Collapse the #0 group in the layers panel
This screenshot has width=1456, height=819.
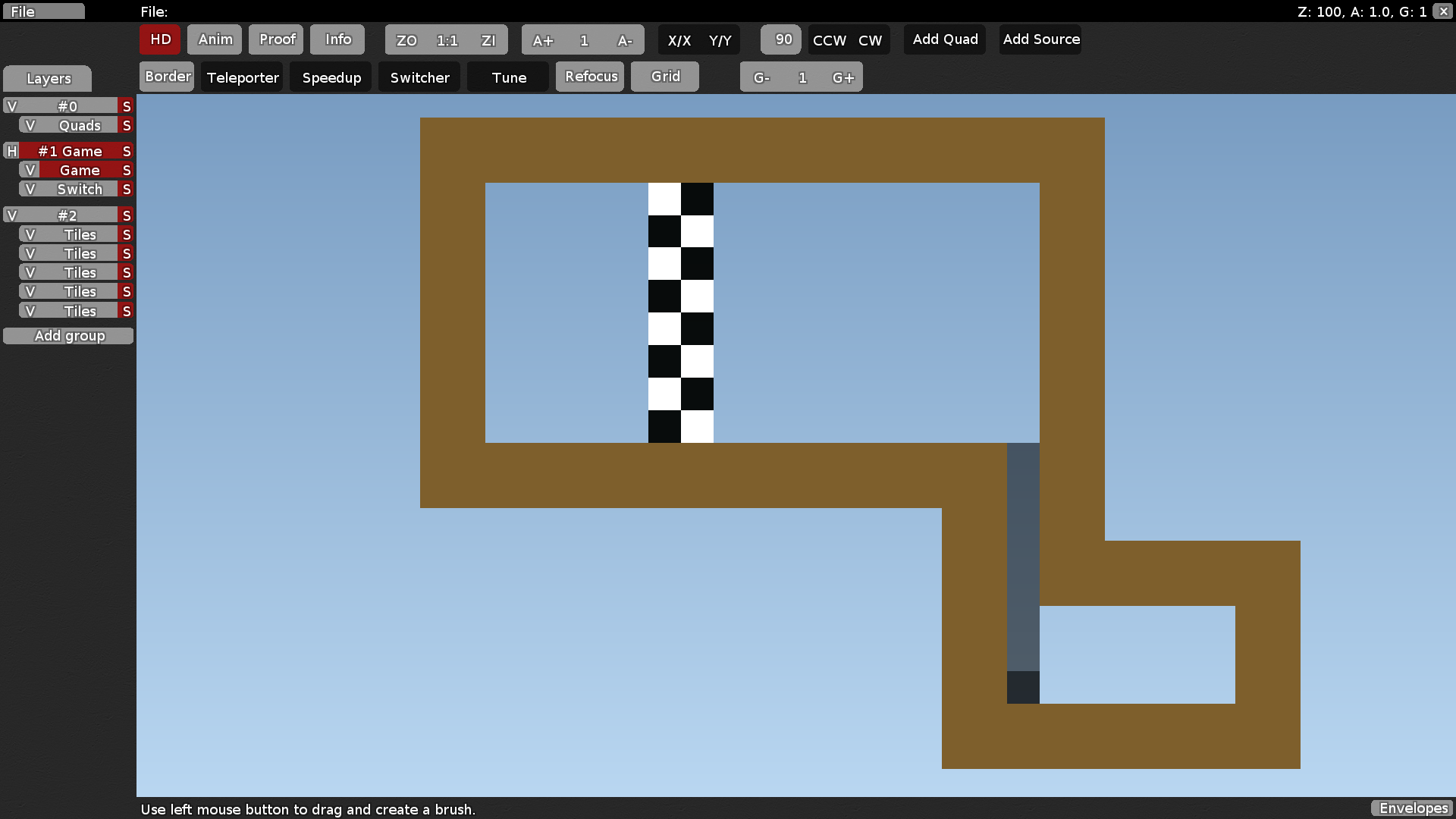(x=11, y=106)
